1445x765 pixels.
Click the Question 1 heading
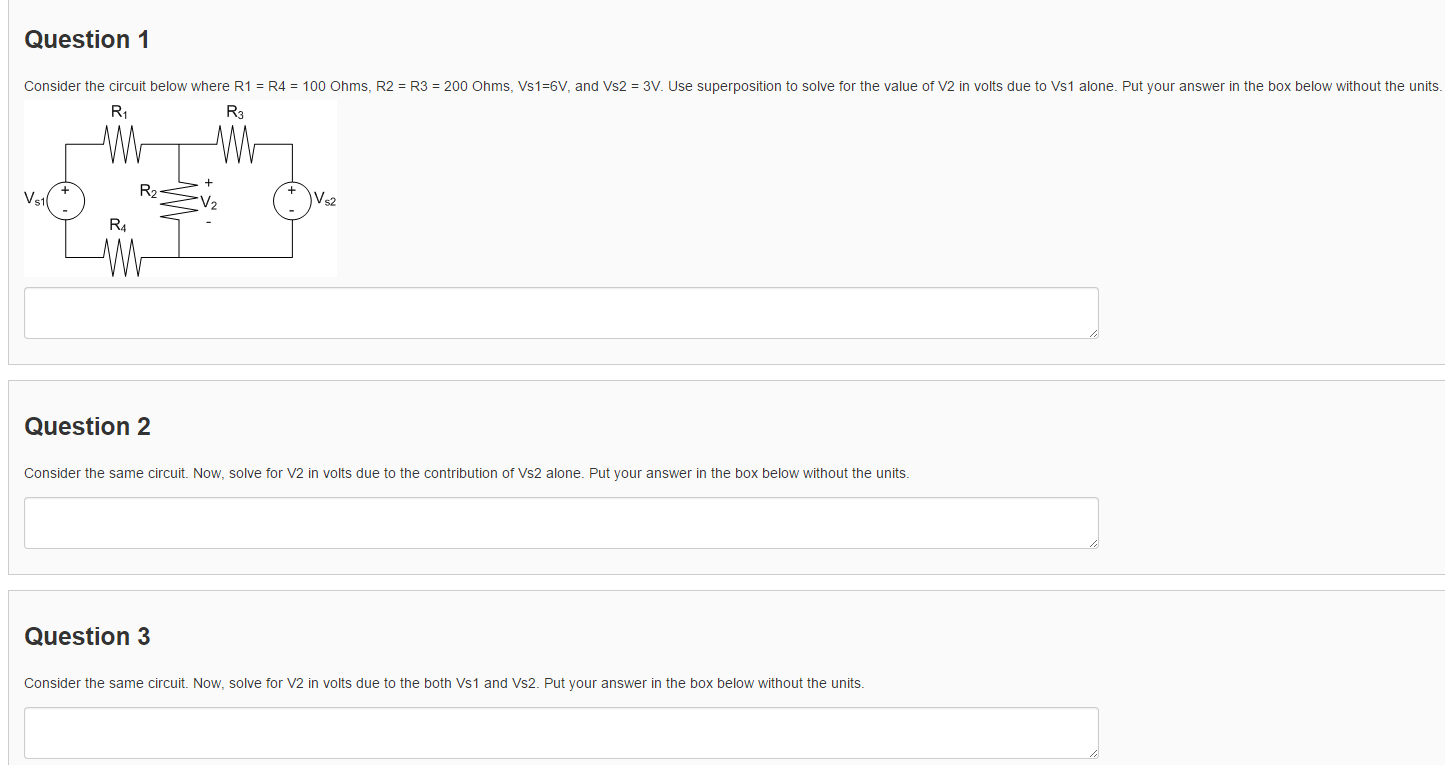click(x=87, y=40)
